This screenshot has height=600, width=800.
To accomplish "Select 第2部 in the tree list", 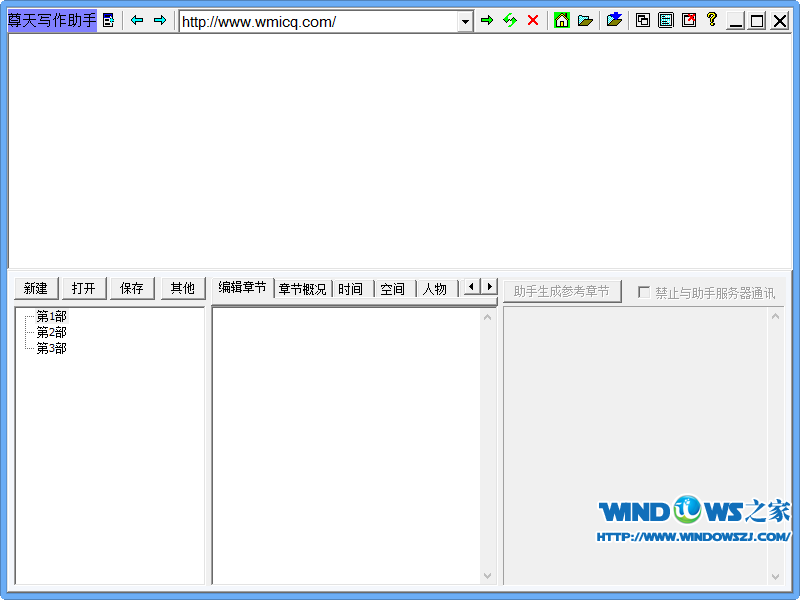I will tap(51, 332).
